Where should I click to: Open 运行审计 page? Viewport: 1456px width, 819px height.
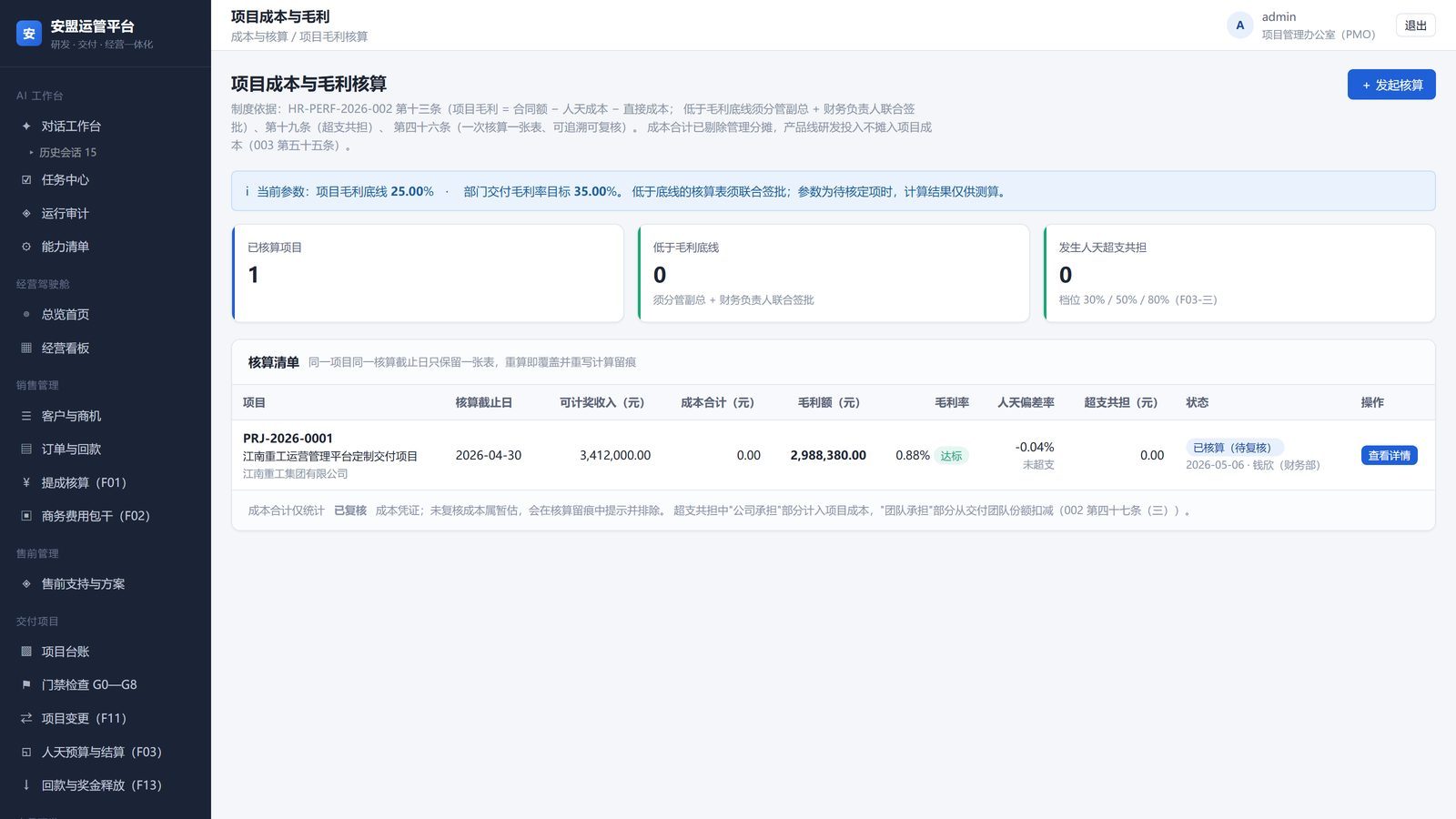[x=106, y=213]
